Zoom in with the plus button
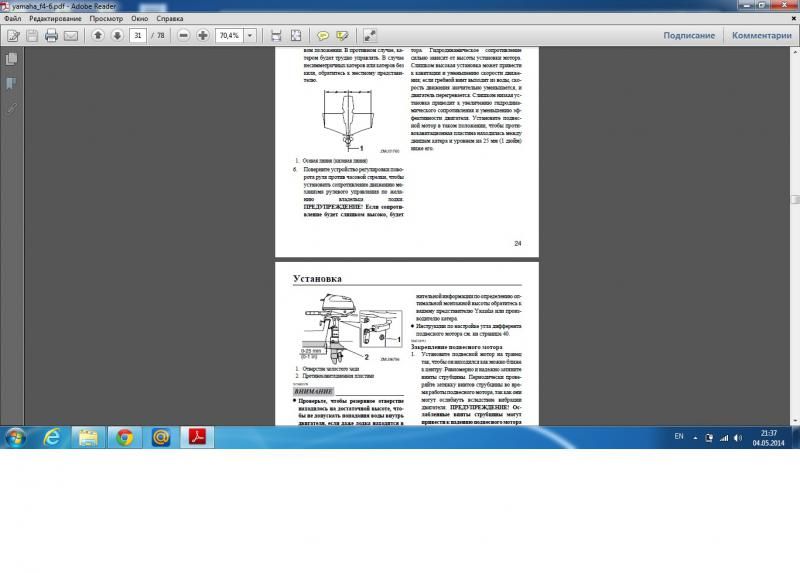Image resolution: width=800 pixels, height=573 pixels. coord(203,35)
